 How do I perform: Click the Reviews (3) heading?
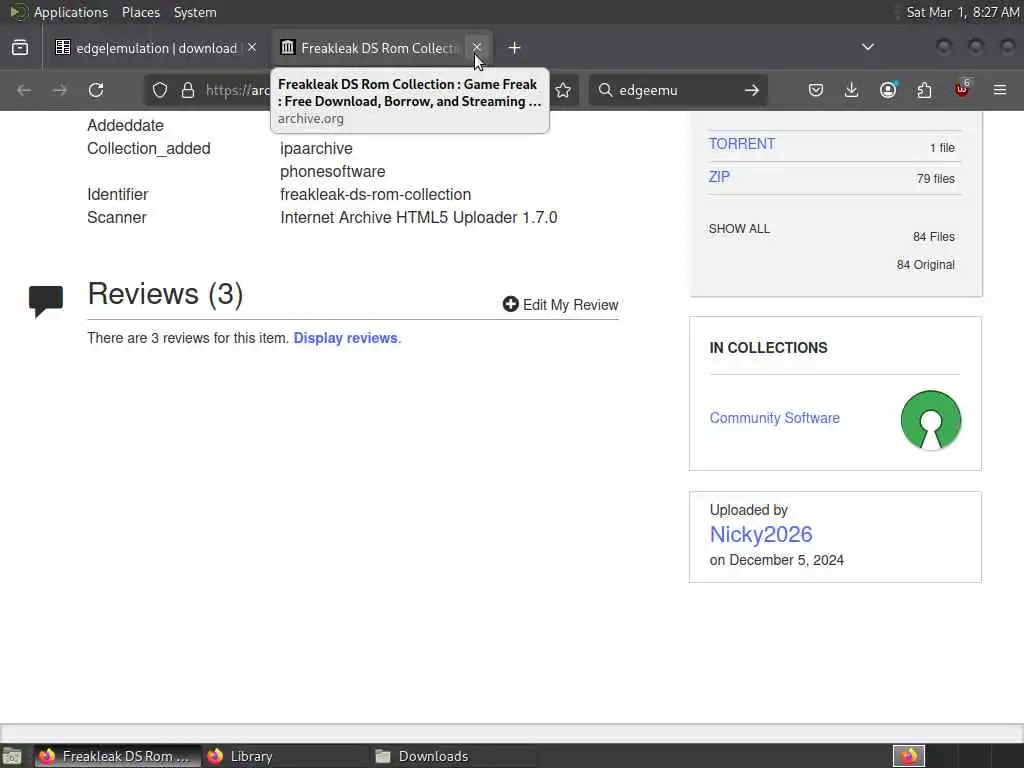(165, 294)
